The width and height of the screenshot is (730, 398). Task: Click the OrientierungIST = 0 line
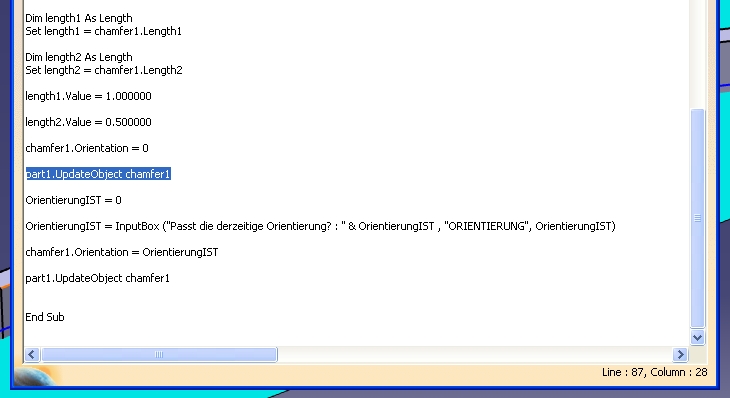tap(74, 200)
